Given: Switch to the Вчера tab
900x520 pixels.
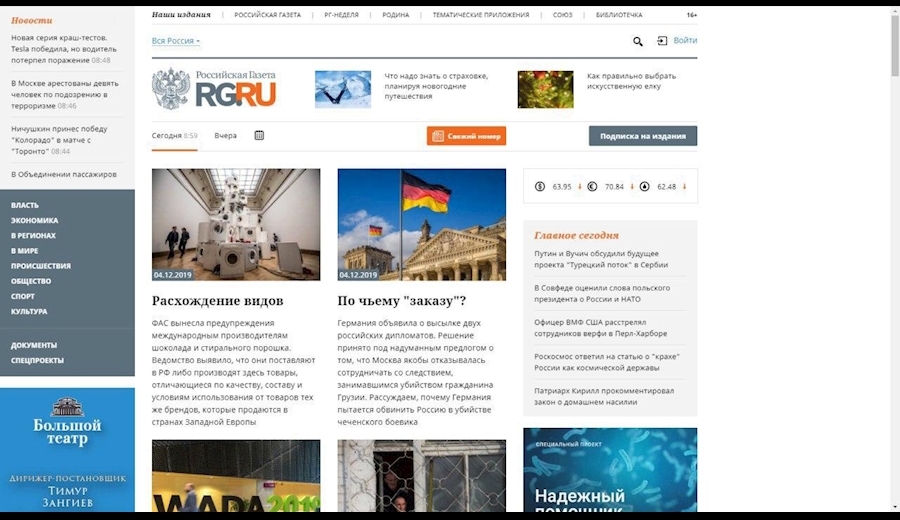Looking at the screenshot, I should point(225,135).
